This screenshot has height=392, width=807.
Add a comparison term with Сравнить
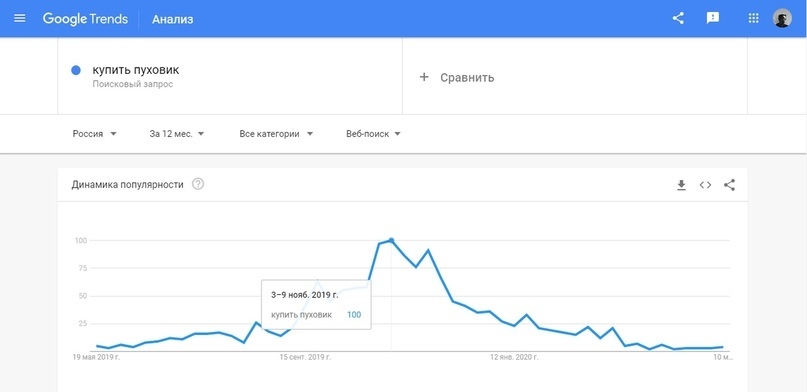coord(457,78)
